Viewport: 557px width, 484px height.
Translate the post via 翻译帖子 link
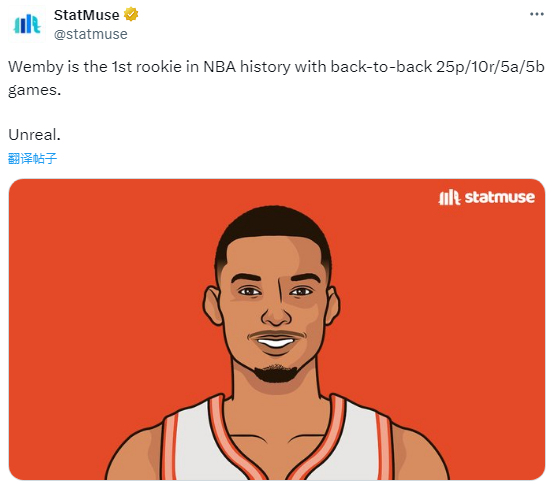pos(32,158)
